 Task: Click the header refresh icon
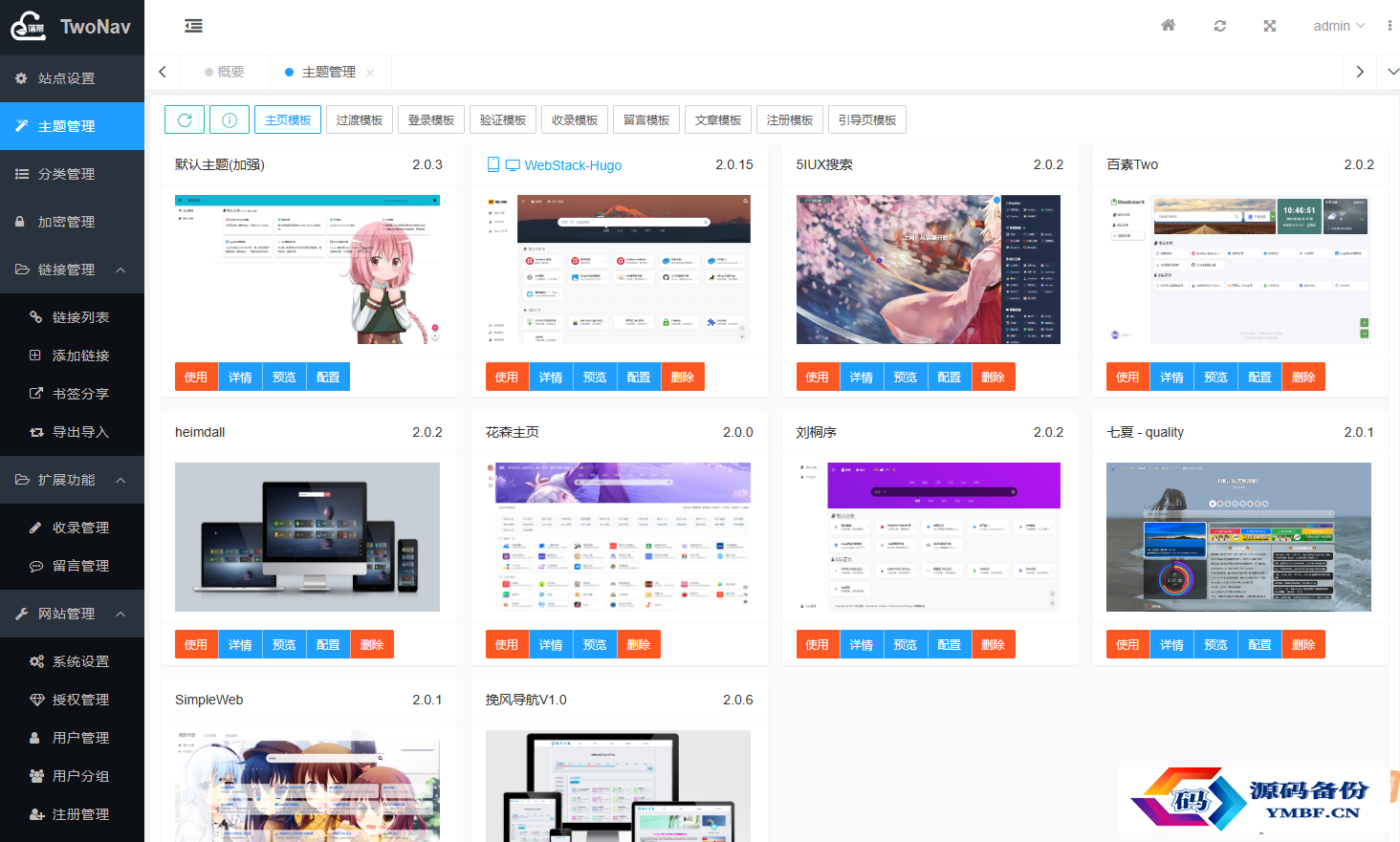point(1219,26)
